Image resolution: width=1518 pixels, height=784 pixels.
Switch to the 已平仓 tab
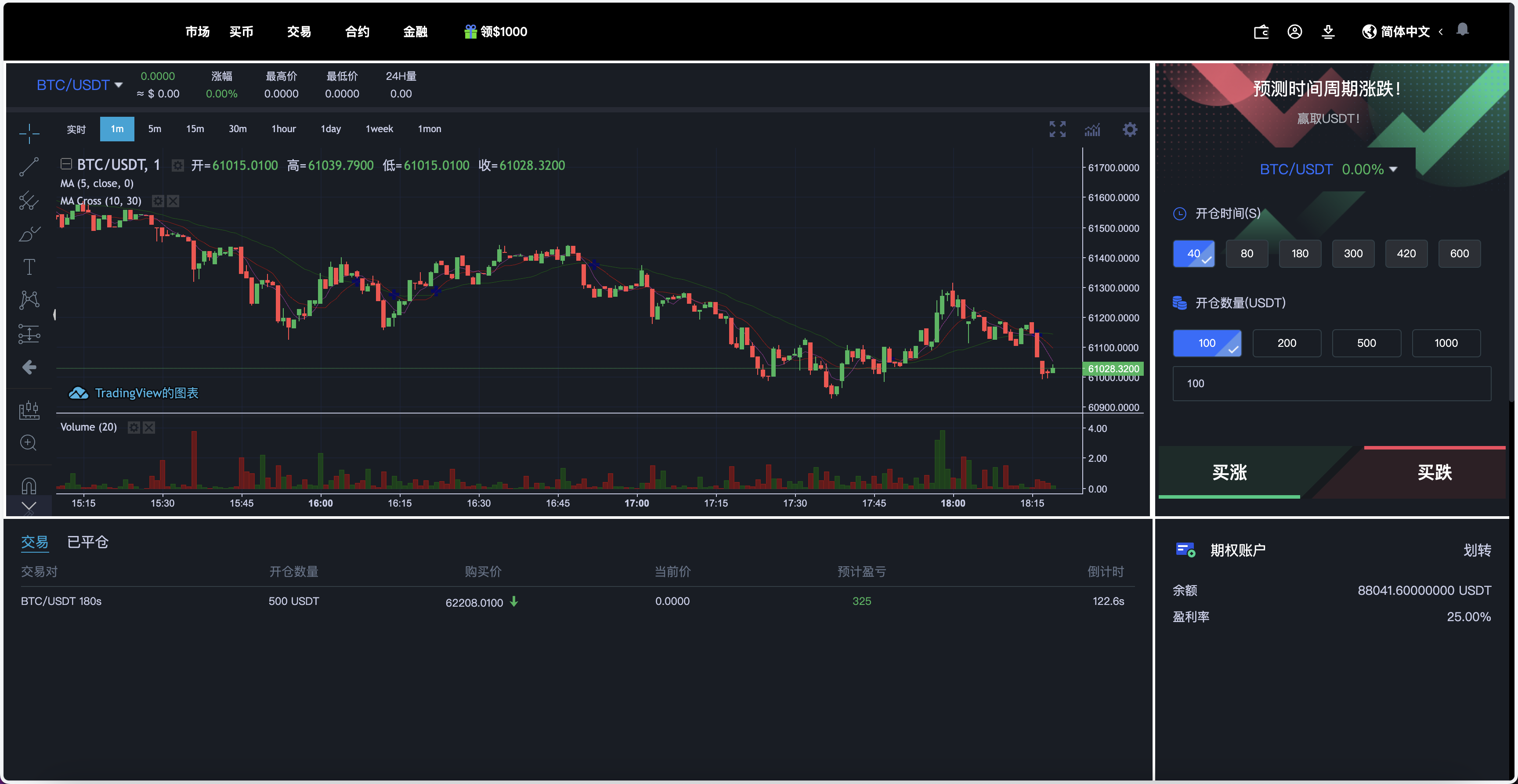88,542
